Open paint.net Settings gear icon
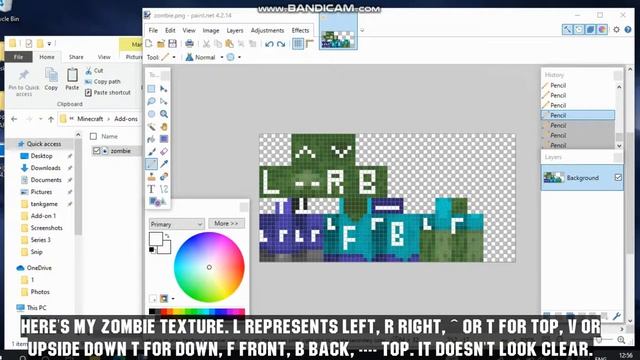This screenshot has width=640, height=360. pyautogui.click(x=616, y=29)
